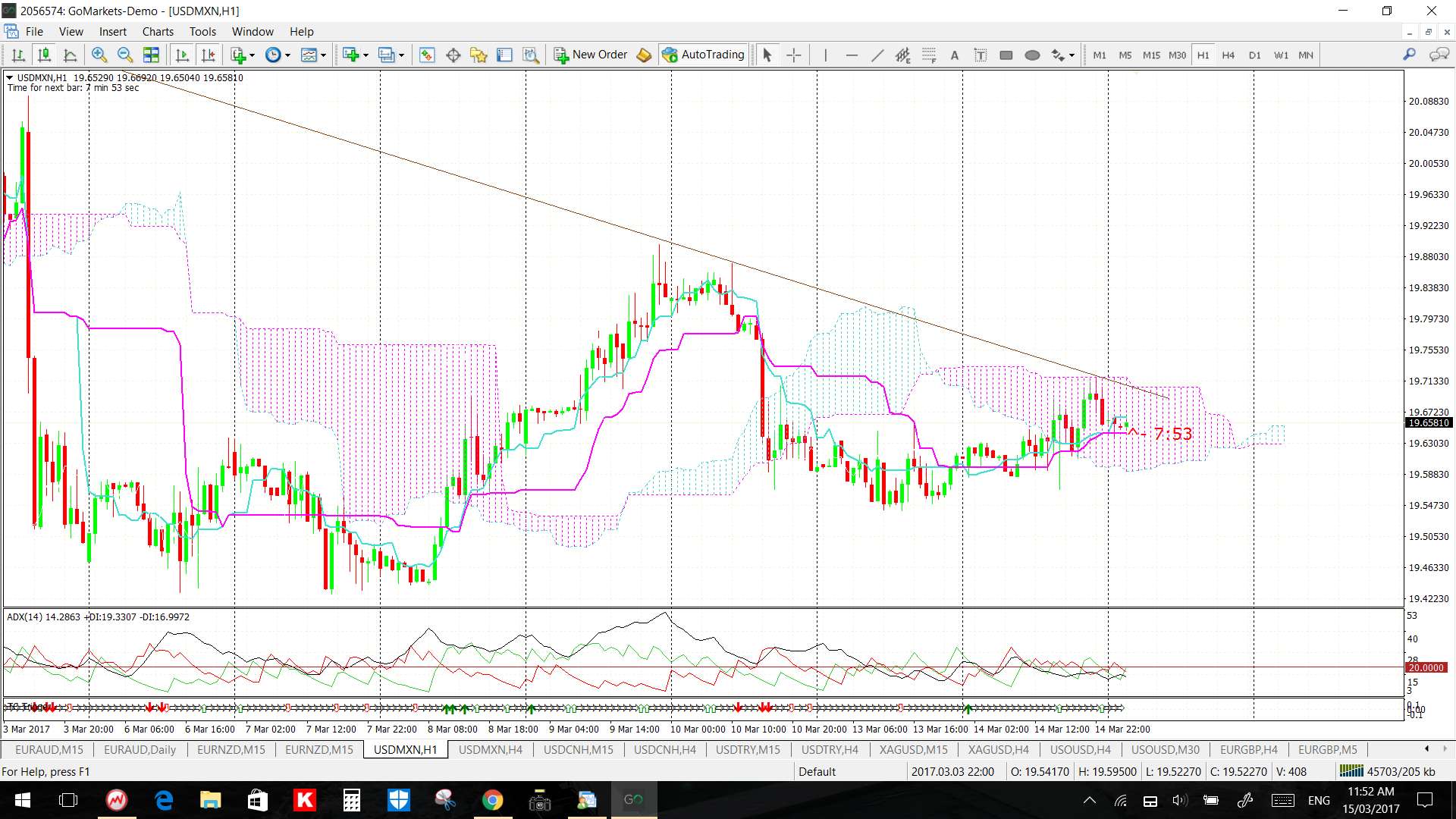The width and height of the screenshot is (1456, 819).
Task: Switch to the USDMXN,H4 chart tab
Action: 490,749
